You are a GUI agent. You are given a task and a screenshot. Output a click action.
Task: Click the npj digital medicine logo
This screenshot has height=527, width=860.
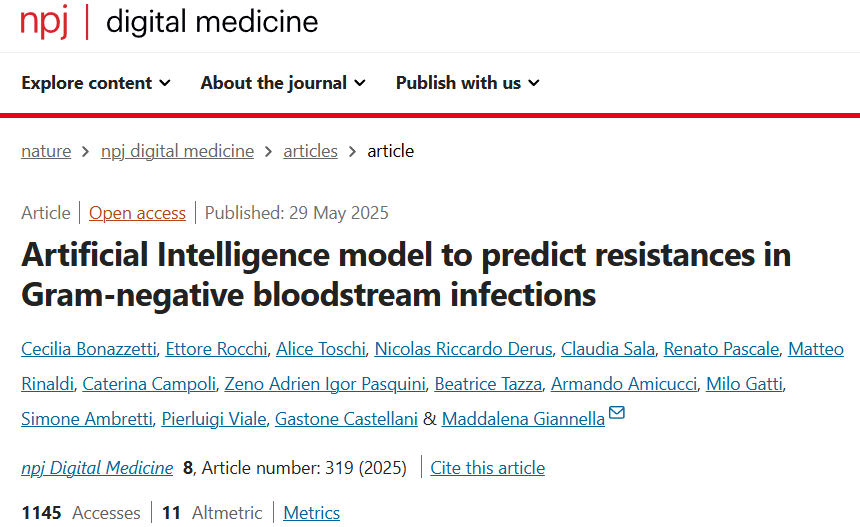tap(169, 22)
